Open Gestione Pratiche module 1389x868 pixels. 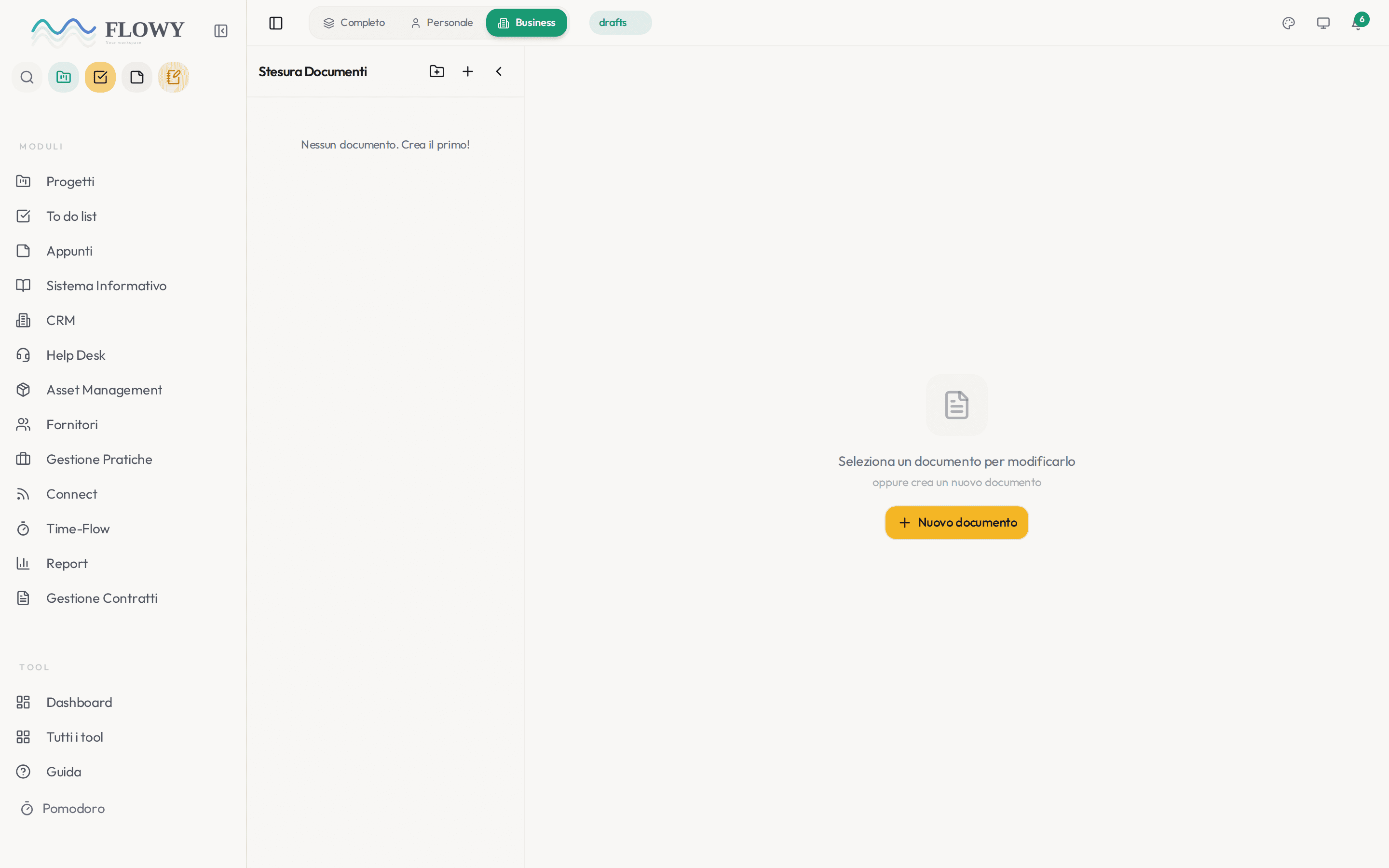click(x=123, y=459)
